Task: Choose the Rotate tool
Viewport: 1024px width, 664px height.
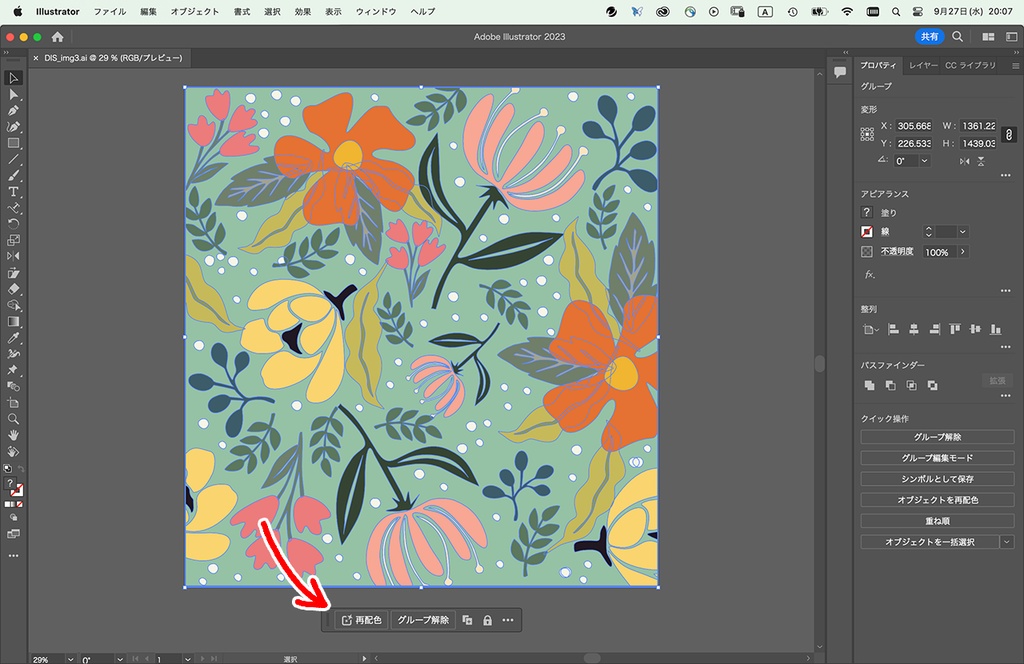Action: point(13,224)
